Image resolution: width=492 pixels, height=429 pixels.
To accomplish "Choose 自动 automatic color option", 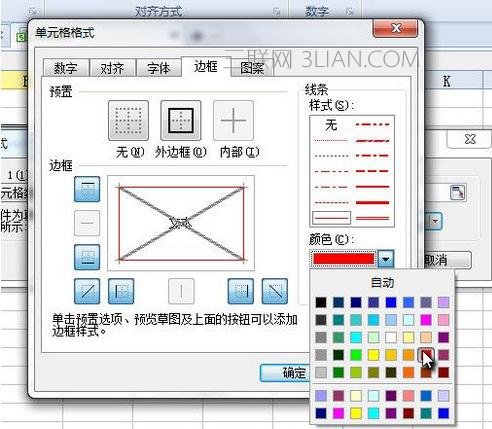I will (x=382, y=282).
